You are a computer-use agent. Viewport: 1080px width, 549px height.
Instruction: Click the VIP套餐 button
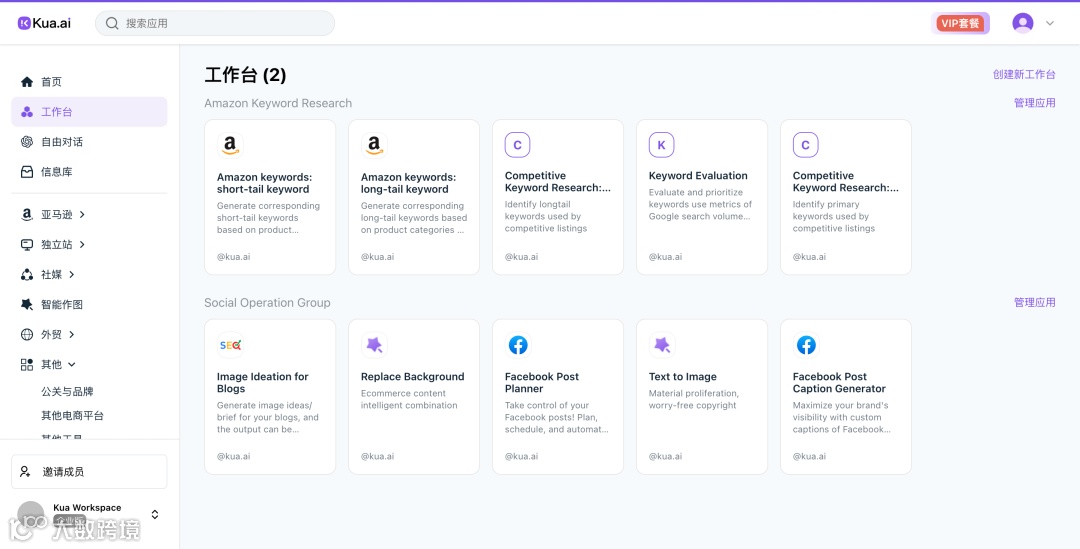(x=960, y=23)
